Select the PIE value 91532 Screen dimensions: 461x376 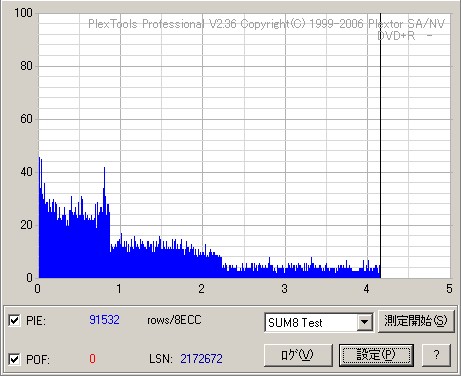point(104,320)
